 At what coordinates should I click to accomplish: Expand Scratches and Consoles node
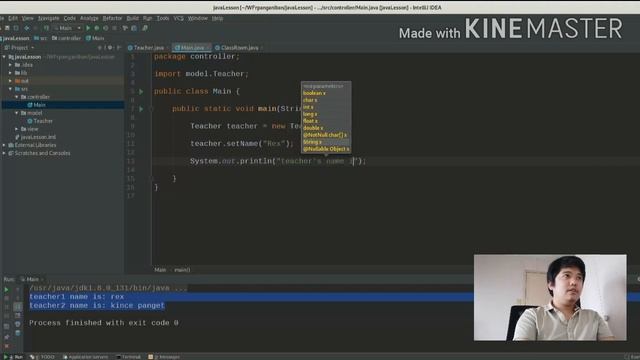pyautogui.click(x=4, y=153)
